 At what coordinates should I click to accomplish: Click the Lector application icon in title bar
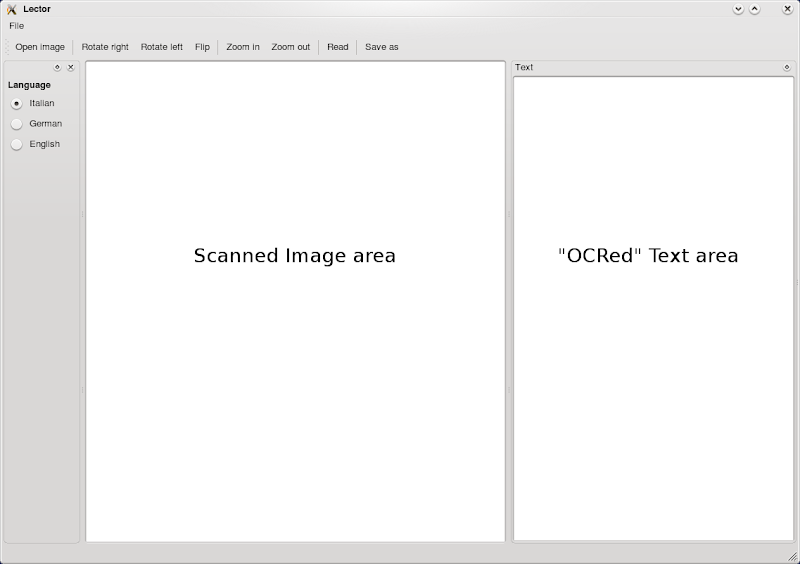(x=12, y=9)
